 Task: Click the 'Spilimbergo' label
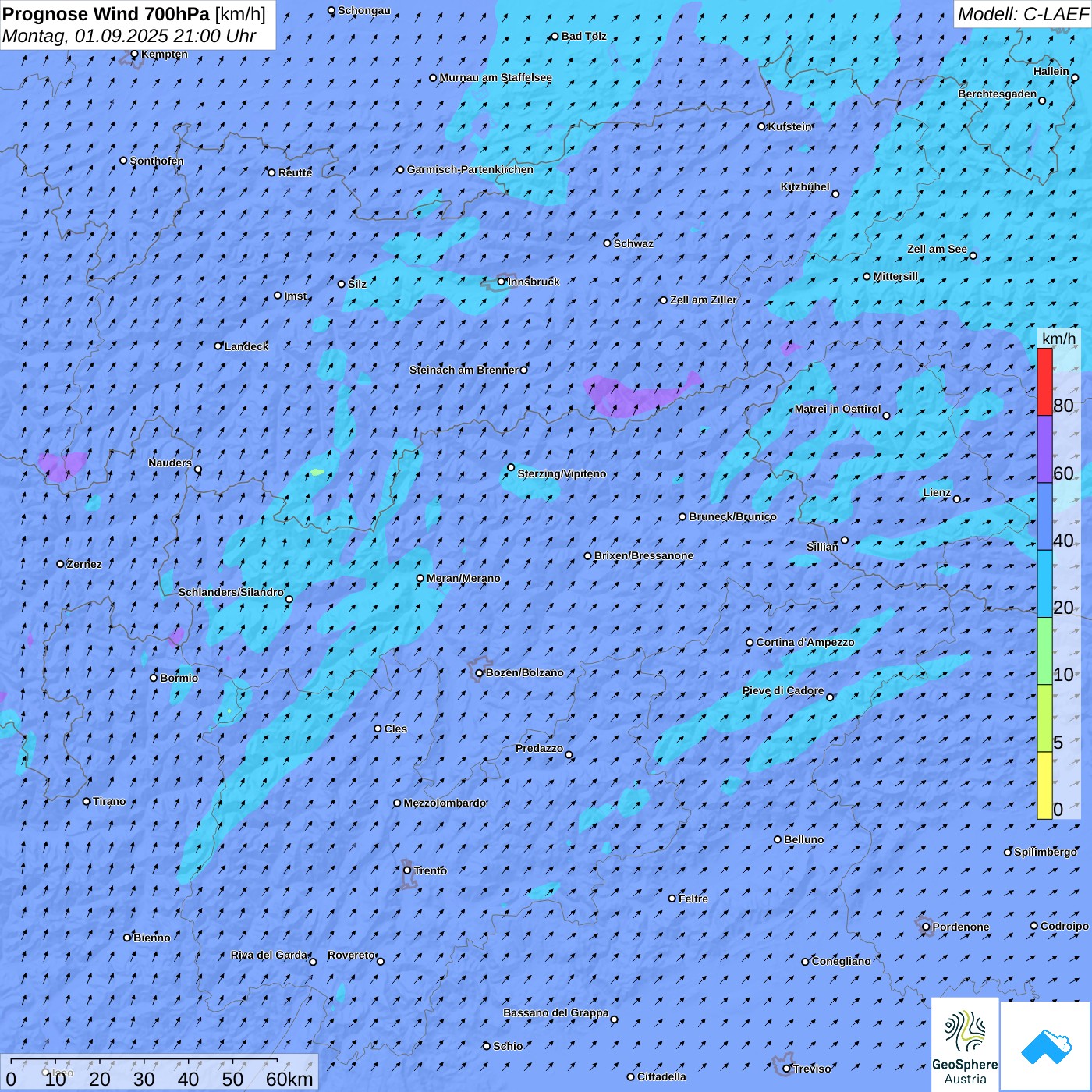point(1045,852)
